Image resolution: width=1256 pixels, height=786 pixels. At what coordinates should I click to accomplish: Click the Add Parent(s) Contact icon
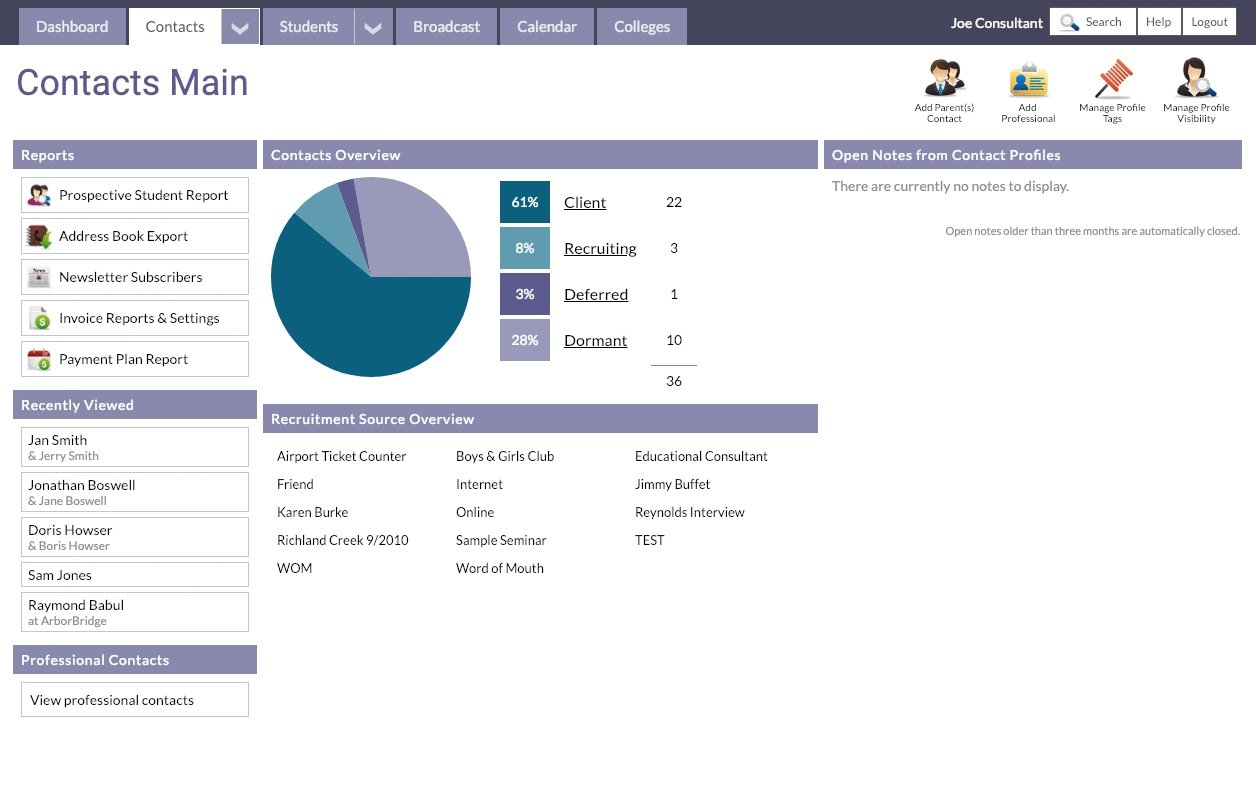[944, 78]
